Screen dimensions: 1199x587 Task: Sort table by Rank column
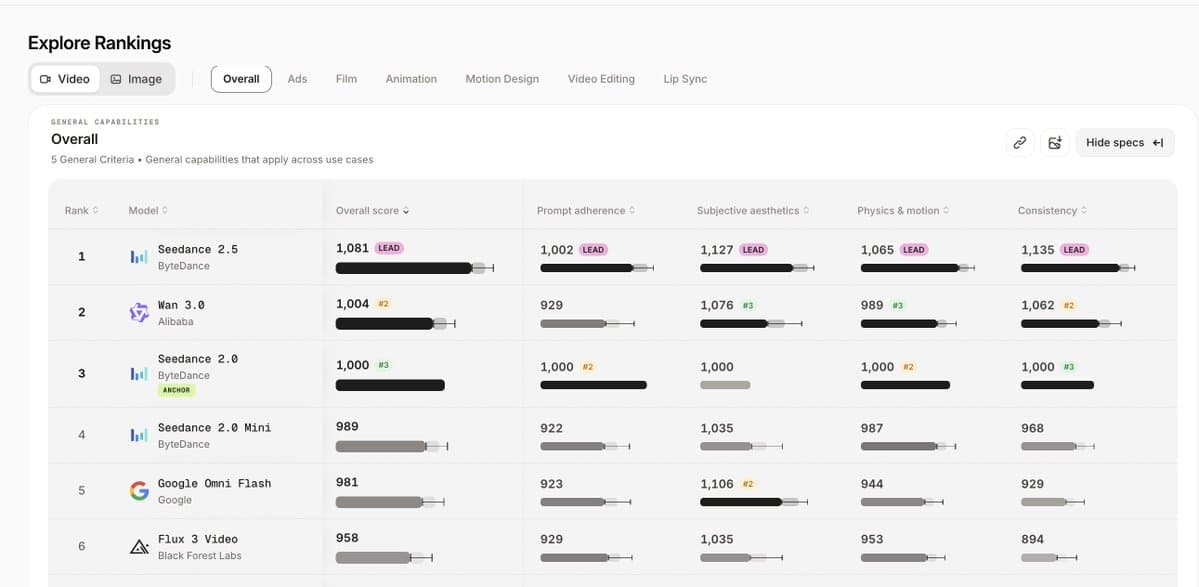(x=81, y=210)
